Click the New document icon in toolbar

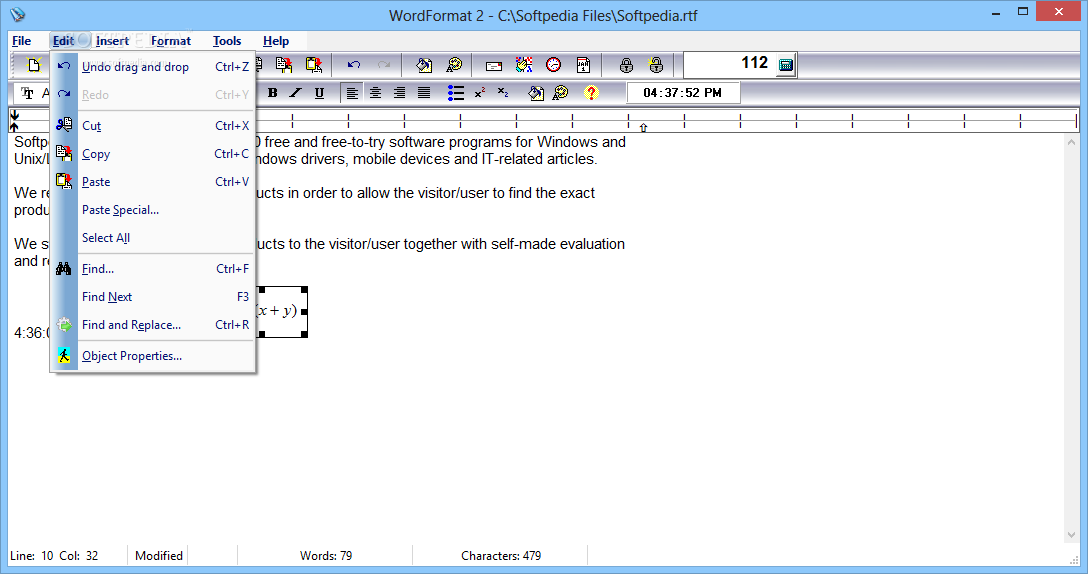pos(34,65)
